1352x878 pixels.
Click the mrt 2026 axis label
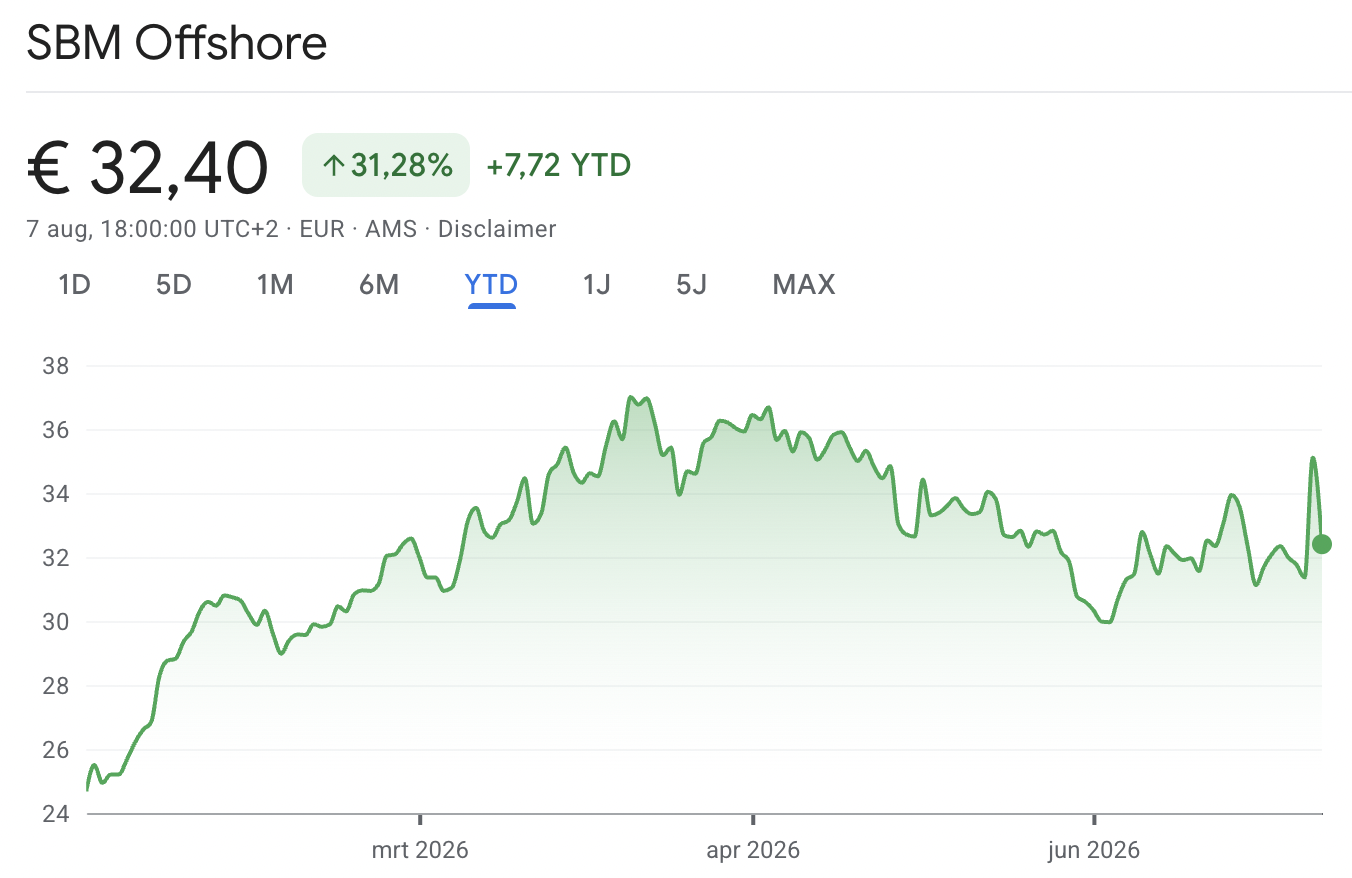tap(420, 851)
